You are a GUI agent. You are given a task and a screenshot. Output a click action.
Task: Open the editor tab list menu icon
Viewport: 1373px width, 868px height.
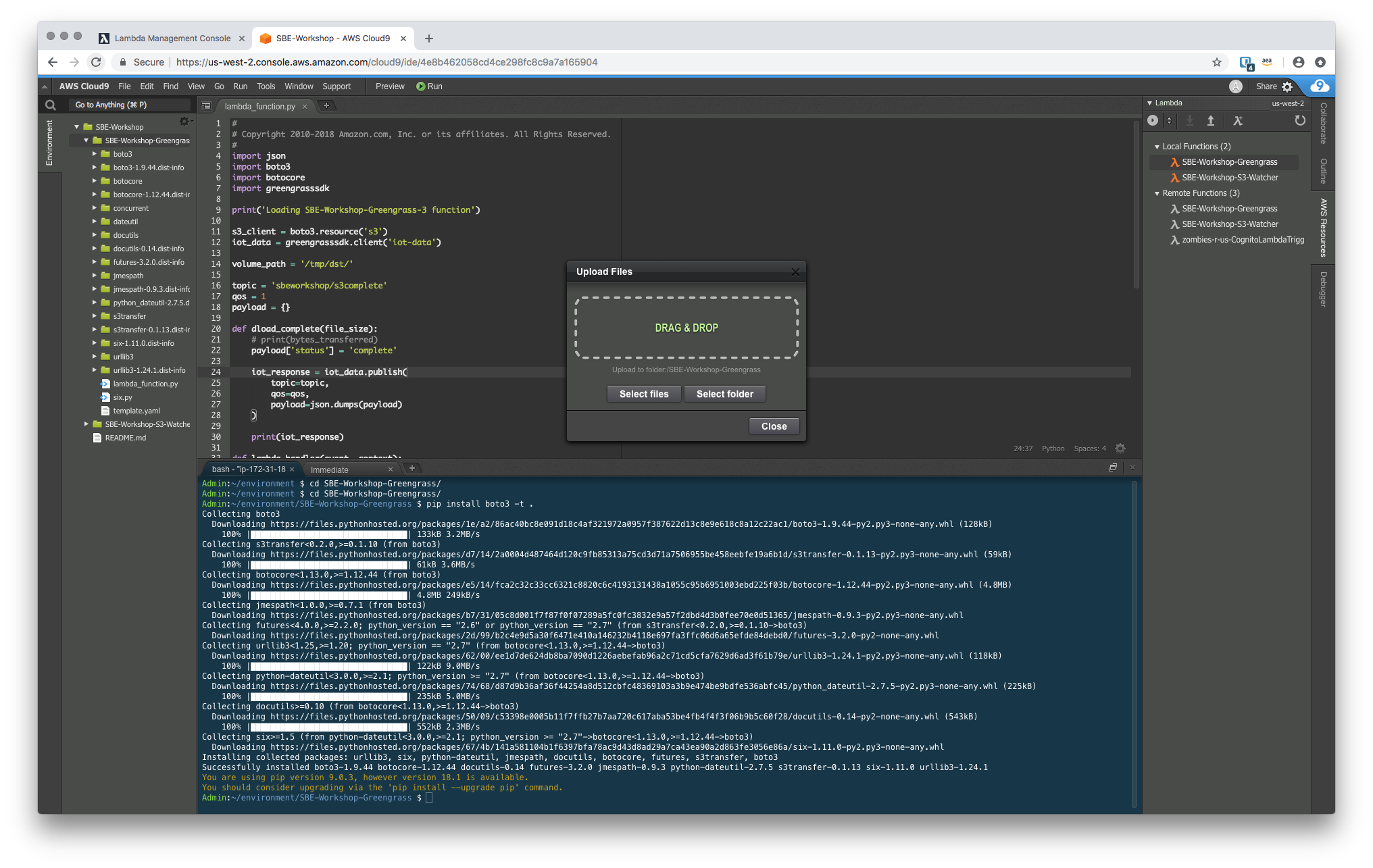(207, 106)
